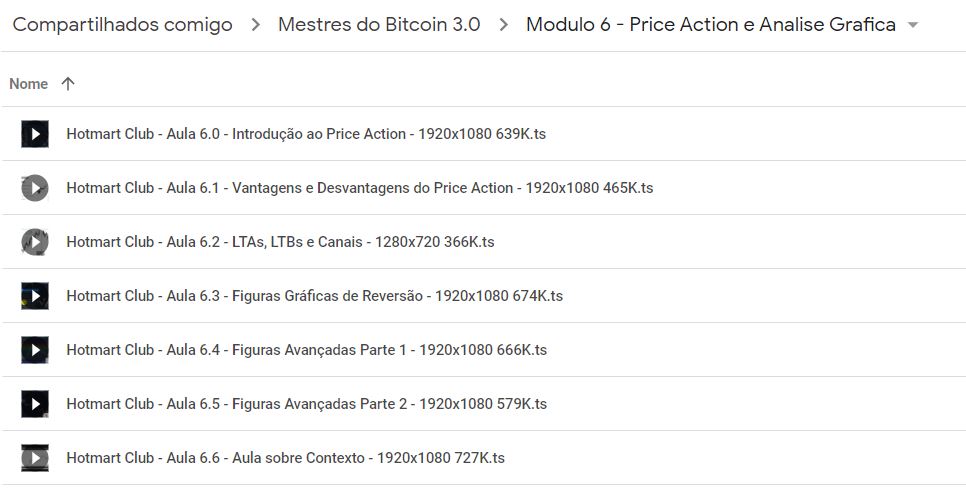Viewport: 966px width, 500px height.
Task: Click chevron after Compartilhados comigo
Action: tap(256, 25)
